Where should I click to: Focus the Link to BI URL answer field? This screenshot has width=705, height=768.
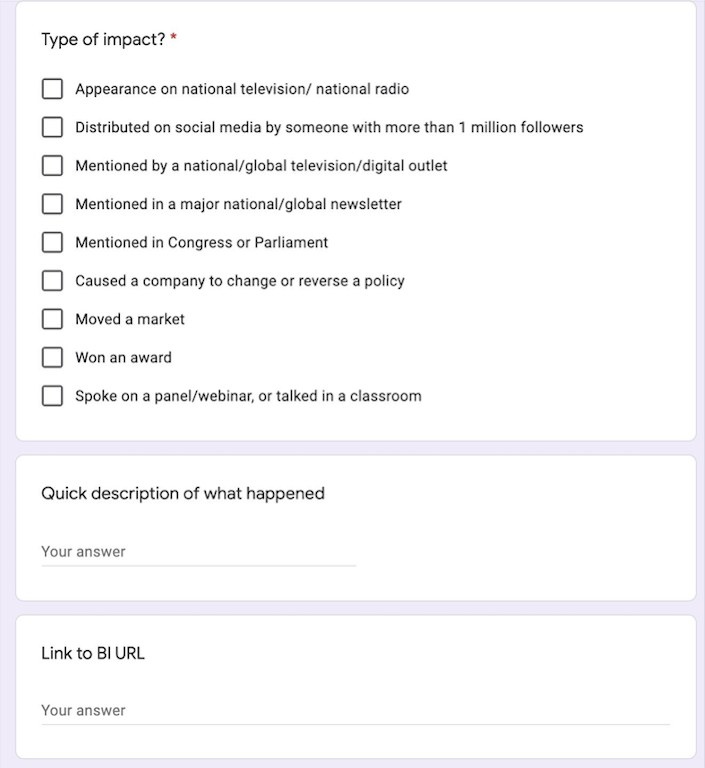point(355,711)
